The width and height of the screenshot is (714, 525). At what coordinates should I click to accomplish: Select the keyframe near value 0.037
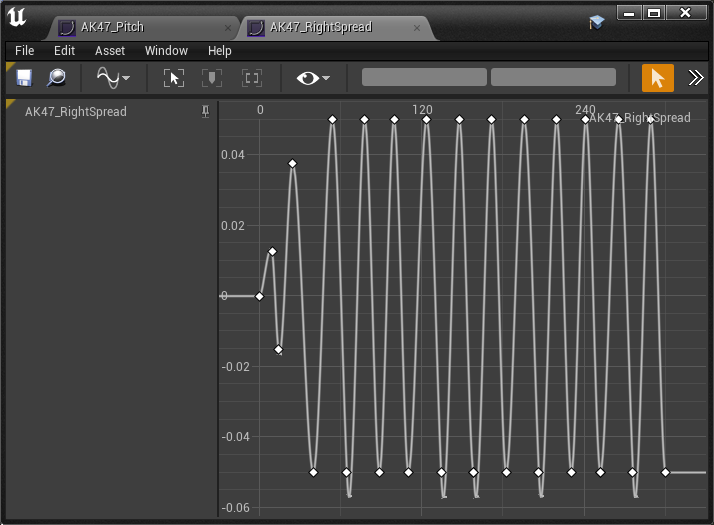click(x=292, y=163)
